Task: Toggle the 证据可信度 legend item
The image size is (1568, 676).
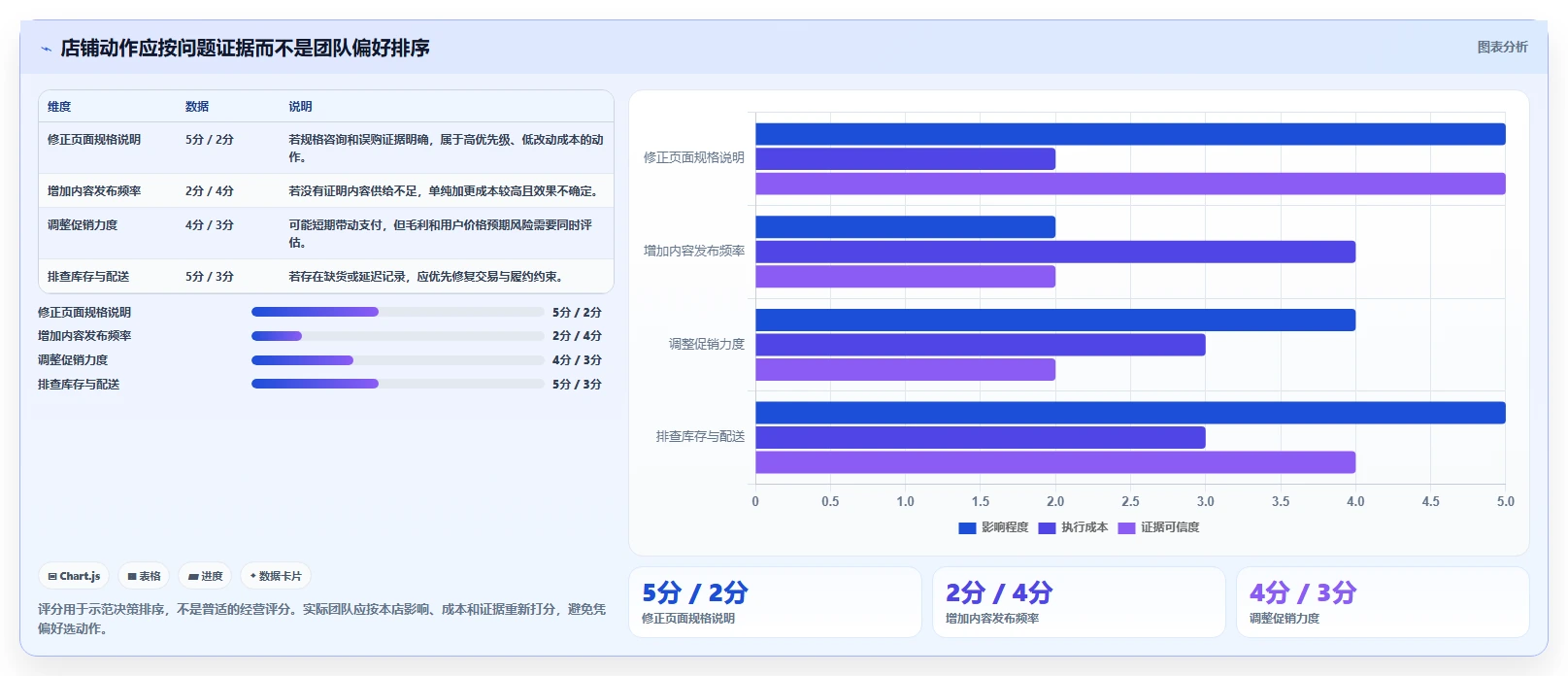Action: tap(1158, 527)
